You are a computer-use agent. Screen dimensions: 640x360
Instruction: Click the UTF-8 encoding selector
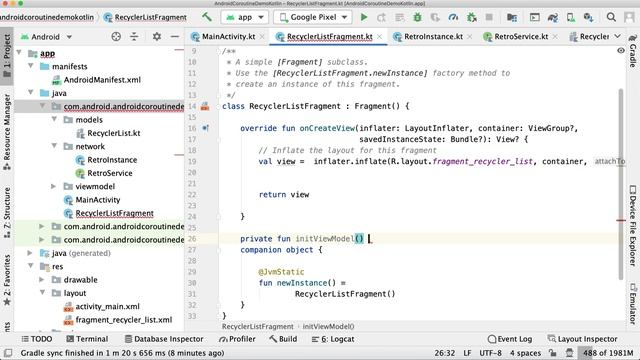[x=490, y=353]
